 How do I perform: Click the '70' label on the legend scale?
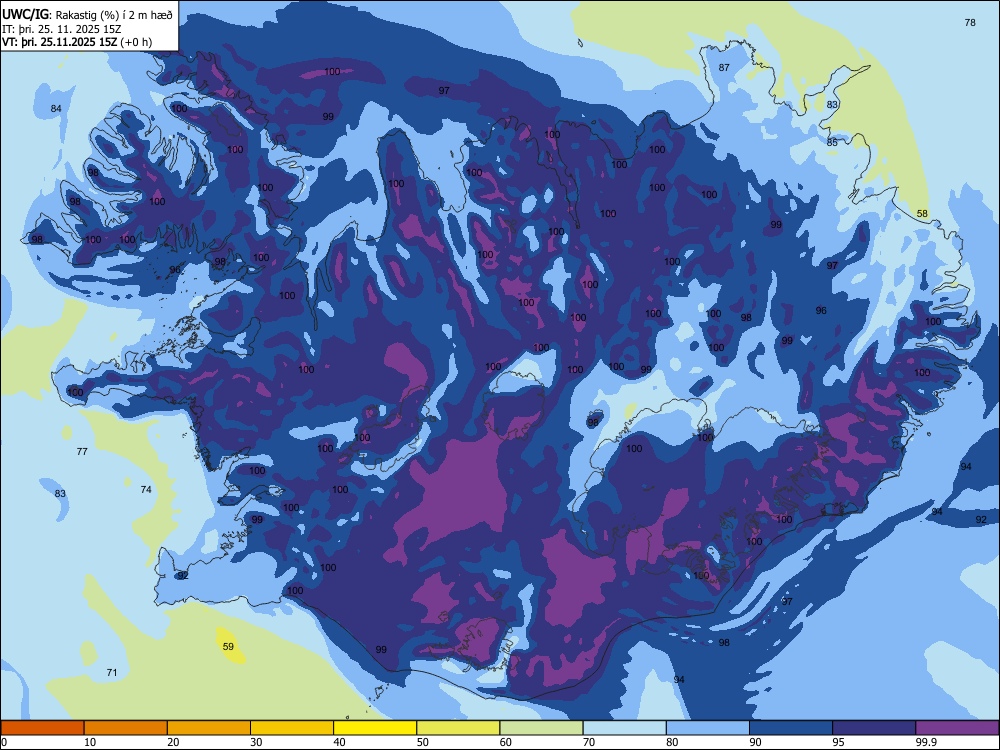coord(589,742)
